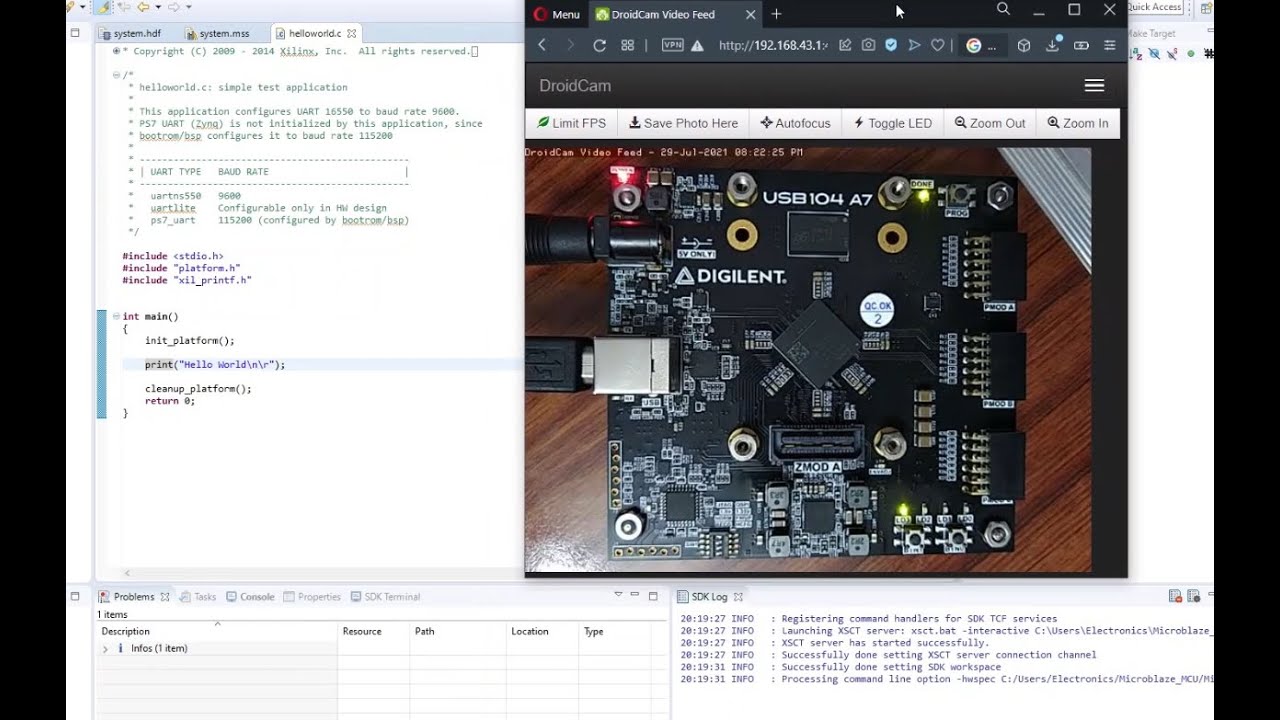The image size is (1280, 720).
Task: Click the Limit FPS button
Action: point(571,123)
